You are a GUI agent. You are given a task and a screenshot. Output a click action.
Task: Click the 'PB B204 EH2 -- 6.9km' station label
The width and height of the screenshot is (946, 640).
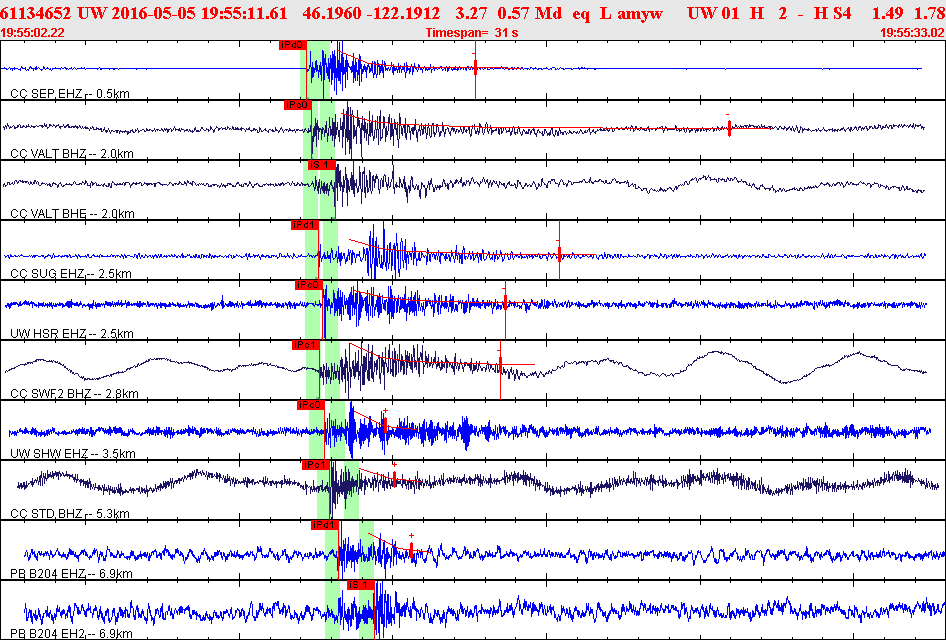click(x=72, y=633)
